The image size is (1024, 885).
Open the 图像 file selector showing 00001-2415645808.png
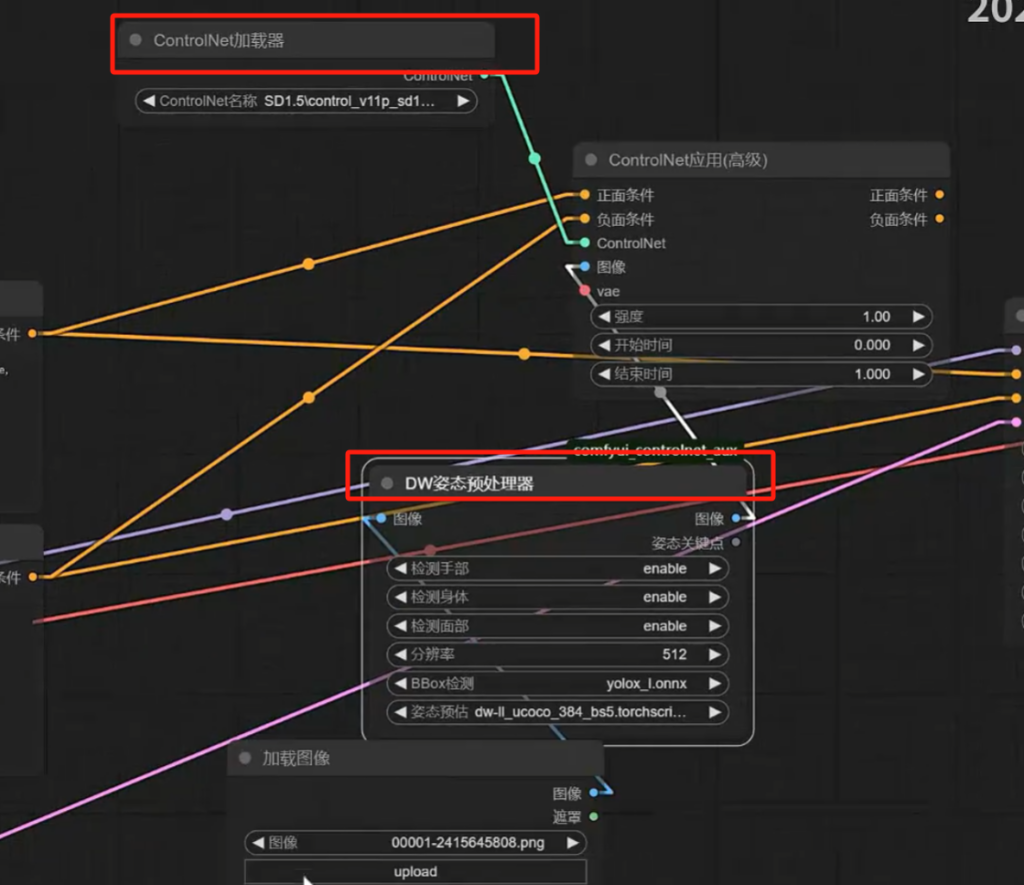click(x=415, y=843)
